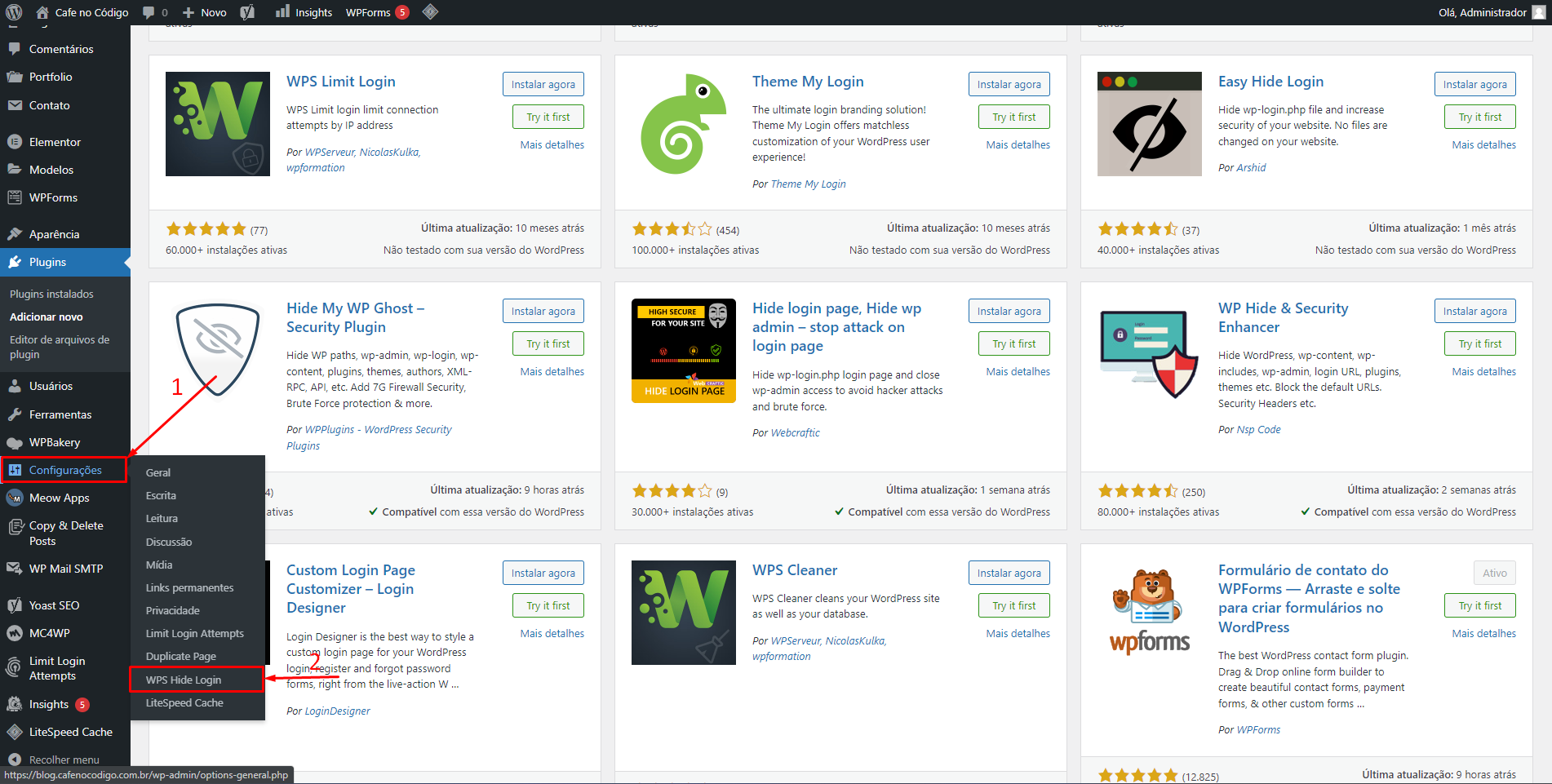
Task: Select Privacidade in Configurações submenu
Action: (x=172, y=610)
